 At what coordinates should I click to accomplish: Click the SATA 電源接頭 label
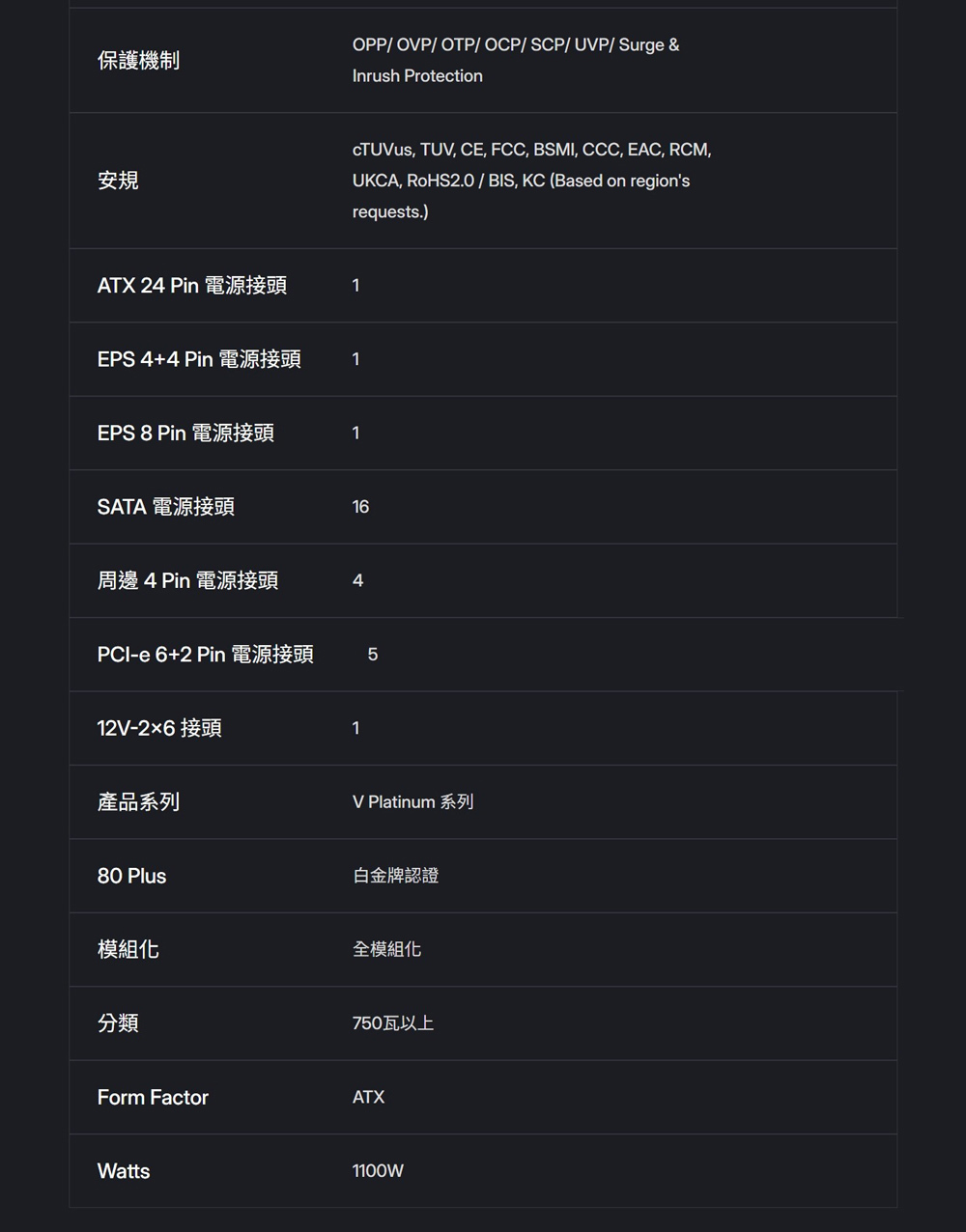pos(165,507)
